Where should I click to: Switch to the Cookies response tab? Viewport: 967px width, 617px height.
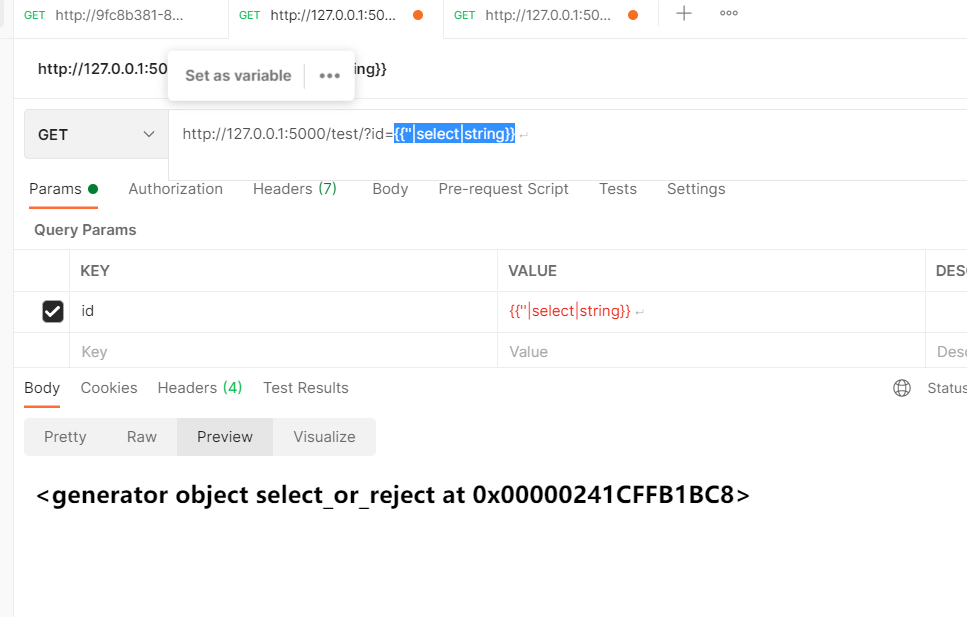coord(108,388)
